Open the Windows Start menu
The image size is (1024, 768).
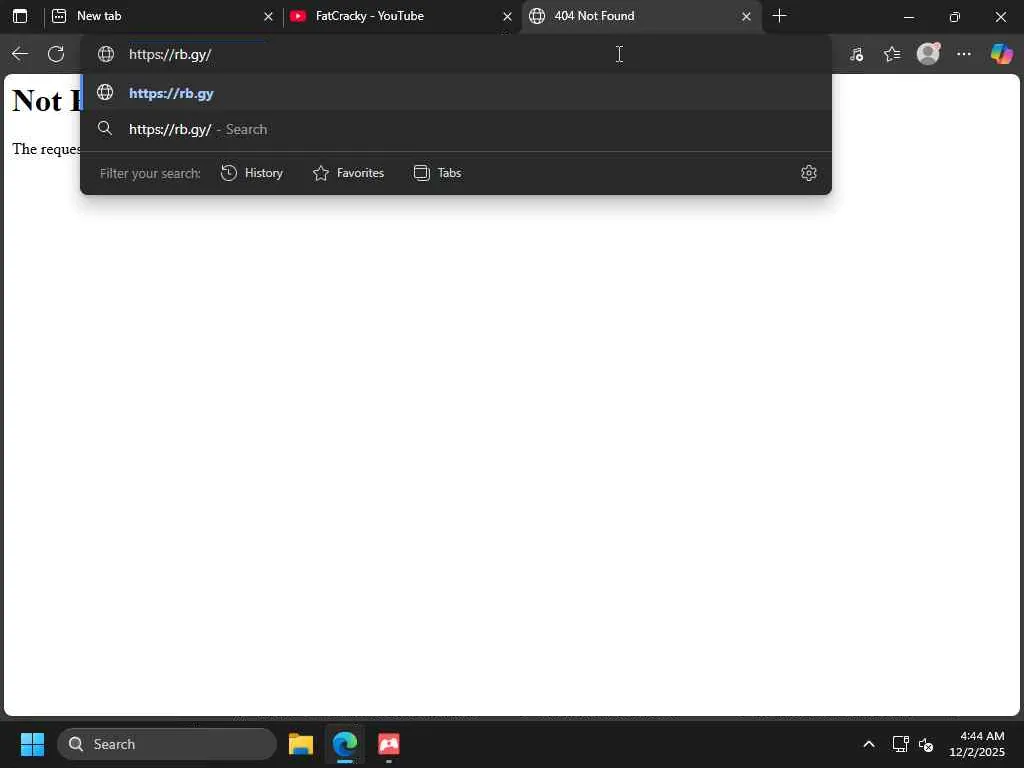pyautogui.click(x=32, y=744)
